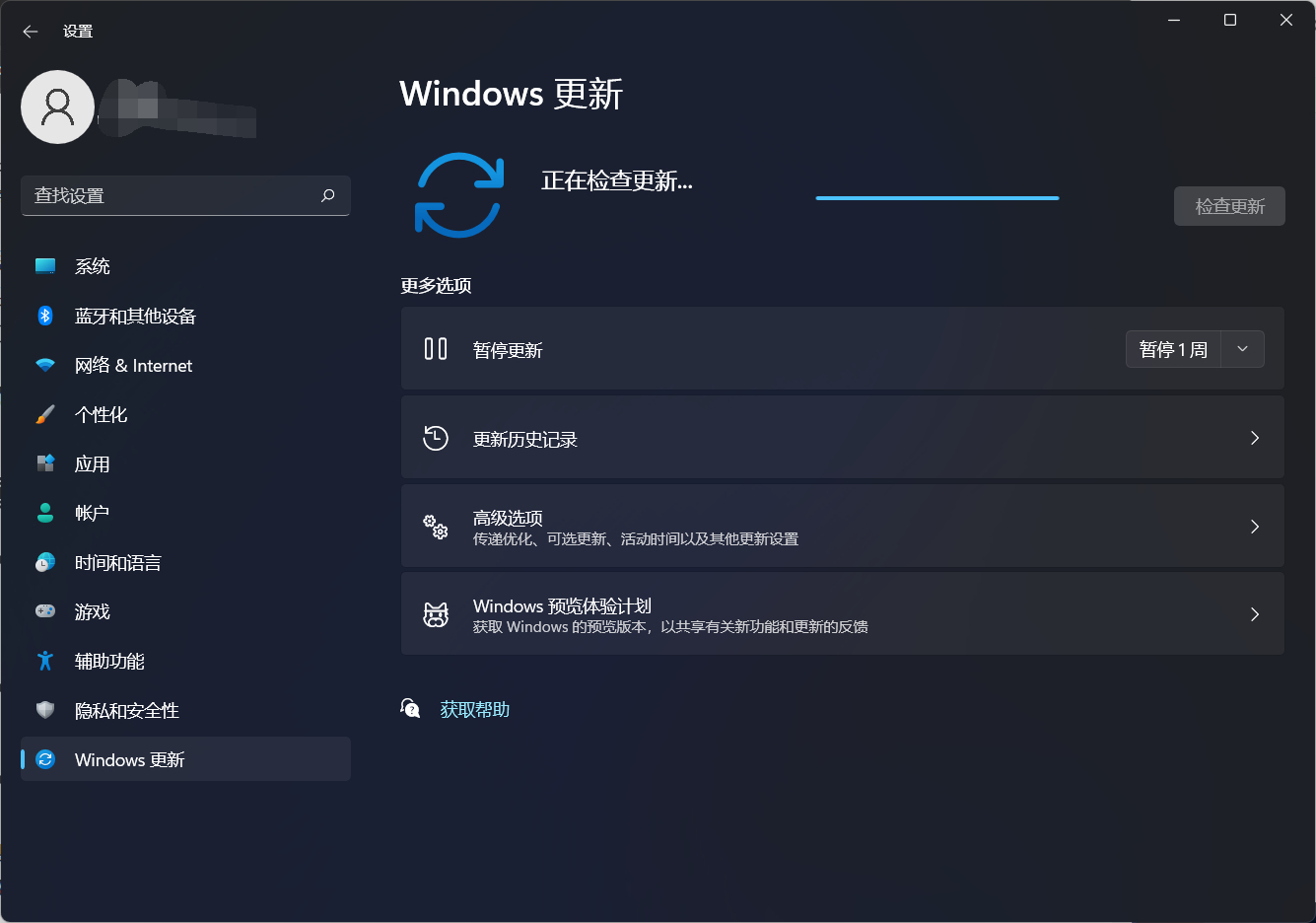
Task: Open the Windows 预览体验计划 mascot icon
Action: click(436, 615)
